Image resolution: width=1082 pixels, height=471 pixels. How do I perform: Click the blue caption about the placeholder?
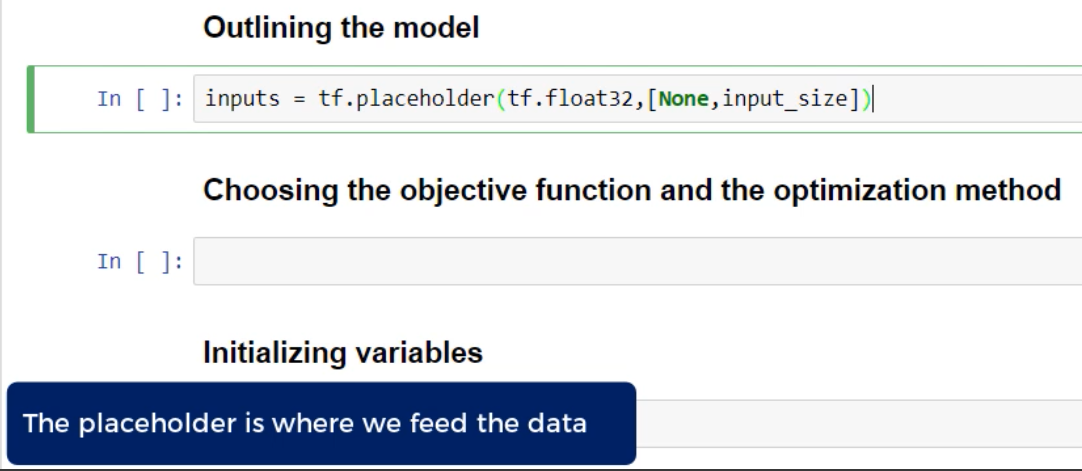point(320,423)
